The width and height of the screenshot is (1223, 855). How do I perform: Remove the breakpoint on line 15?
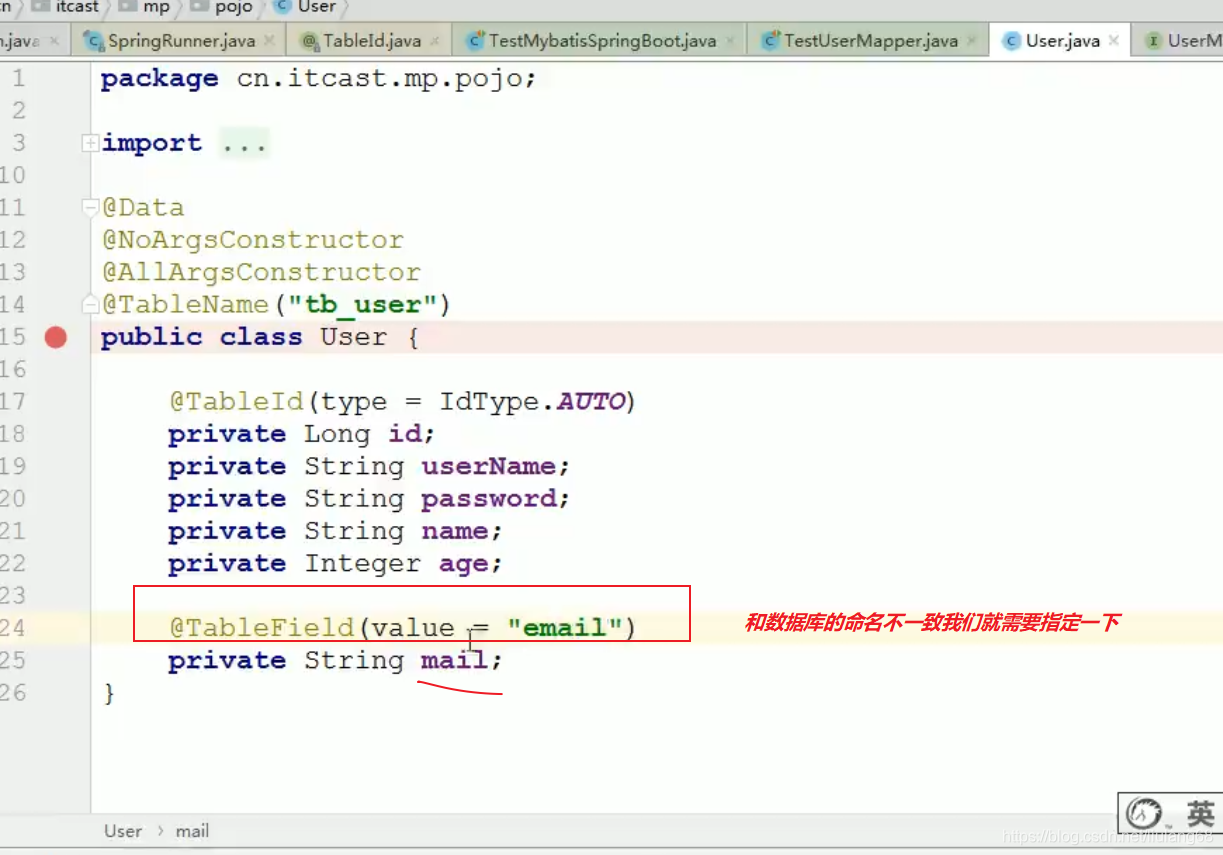click(56, 337)
